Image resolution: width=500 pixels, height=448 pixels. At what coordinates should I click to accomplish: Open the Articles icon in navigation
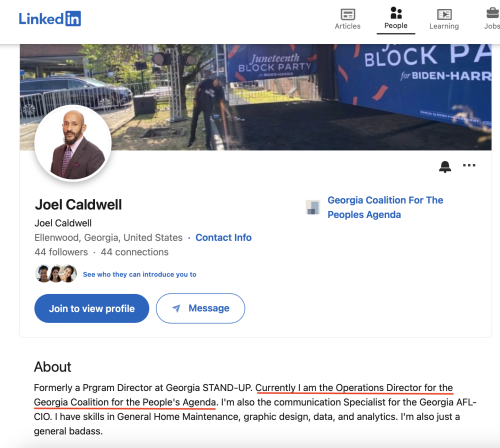click(x=348, y=14)
